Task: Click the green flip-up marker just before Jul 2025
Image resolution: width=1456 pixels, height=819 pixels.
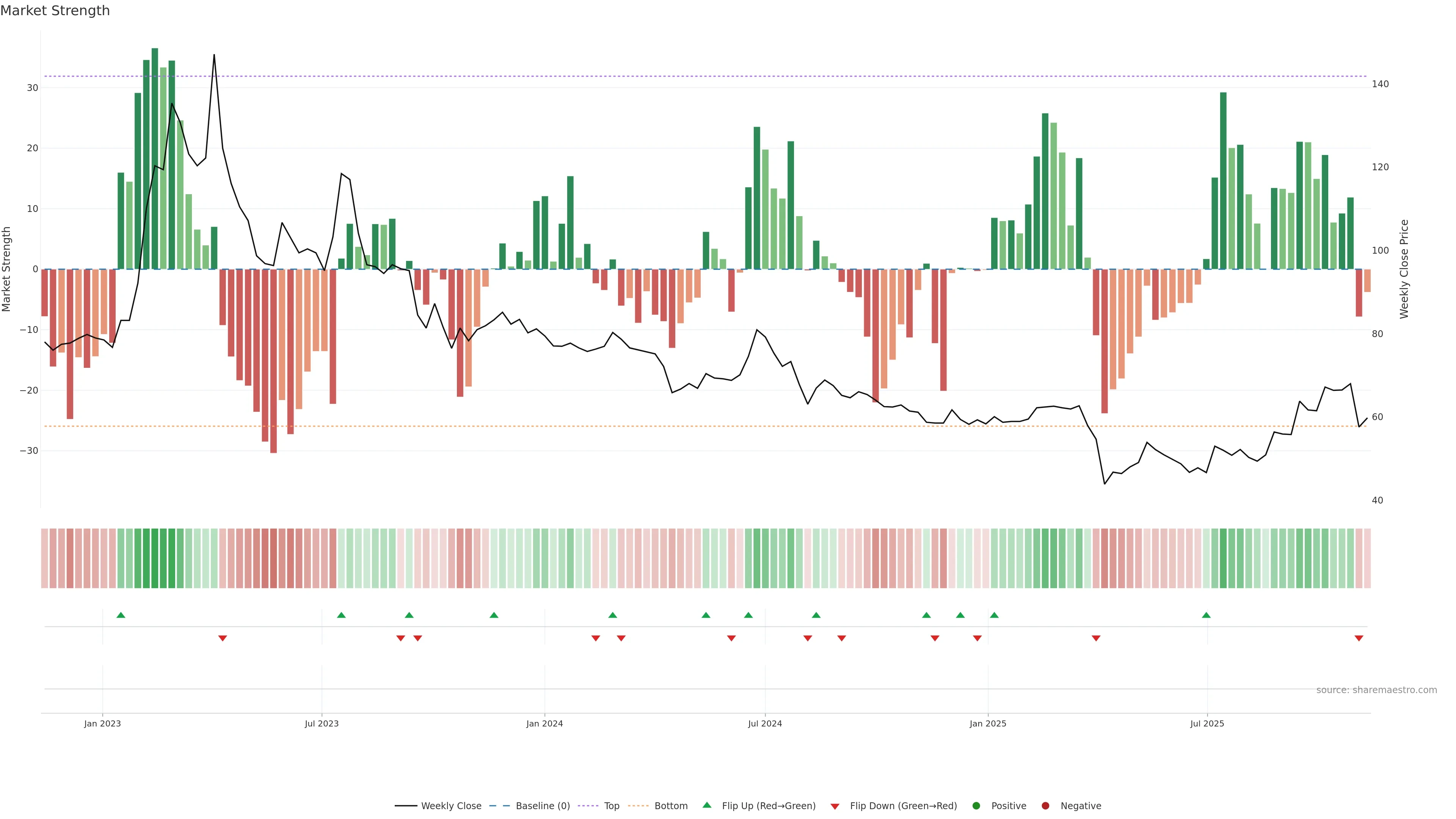Action: [1206, 615]
